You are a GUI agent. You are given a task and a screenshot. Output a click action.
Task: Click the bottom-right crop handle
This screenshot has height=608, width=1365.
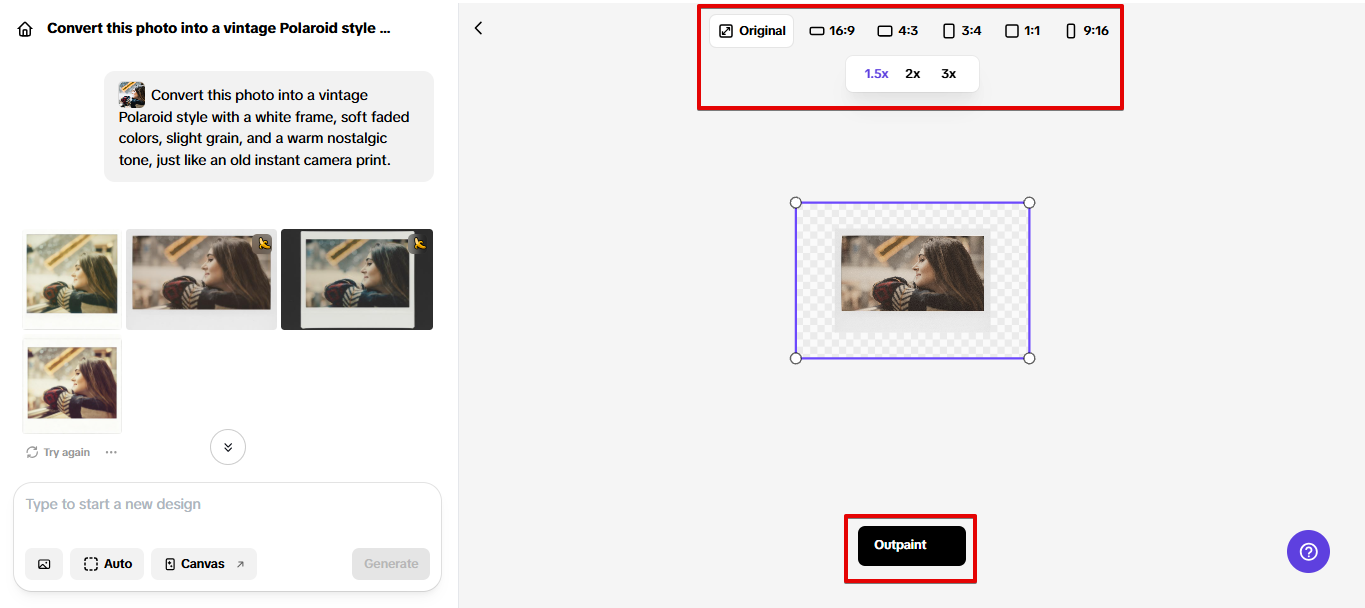click(x=1030, y=358)
